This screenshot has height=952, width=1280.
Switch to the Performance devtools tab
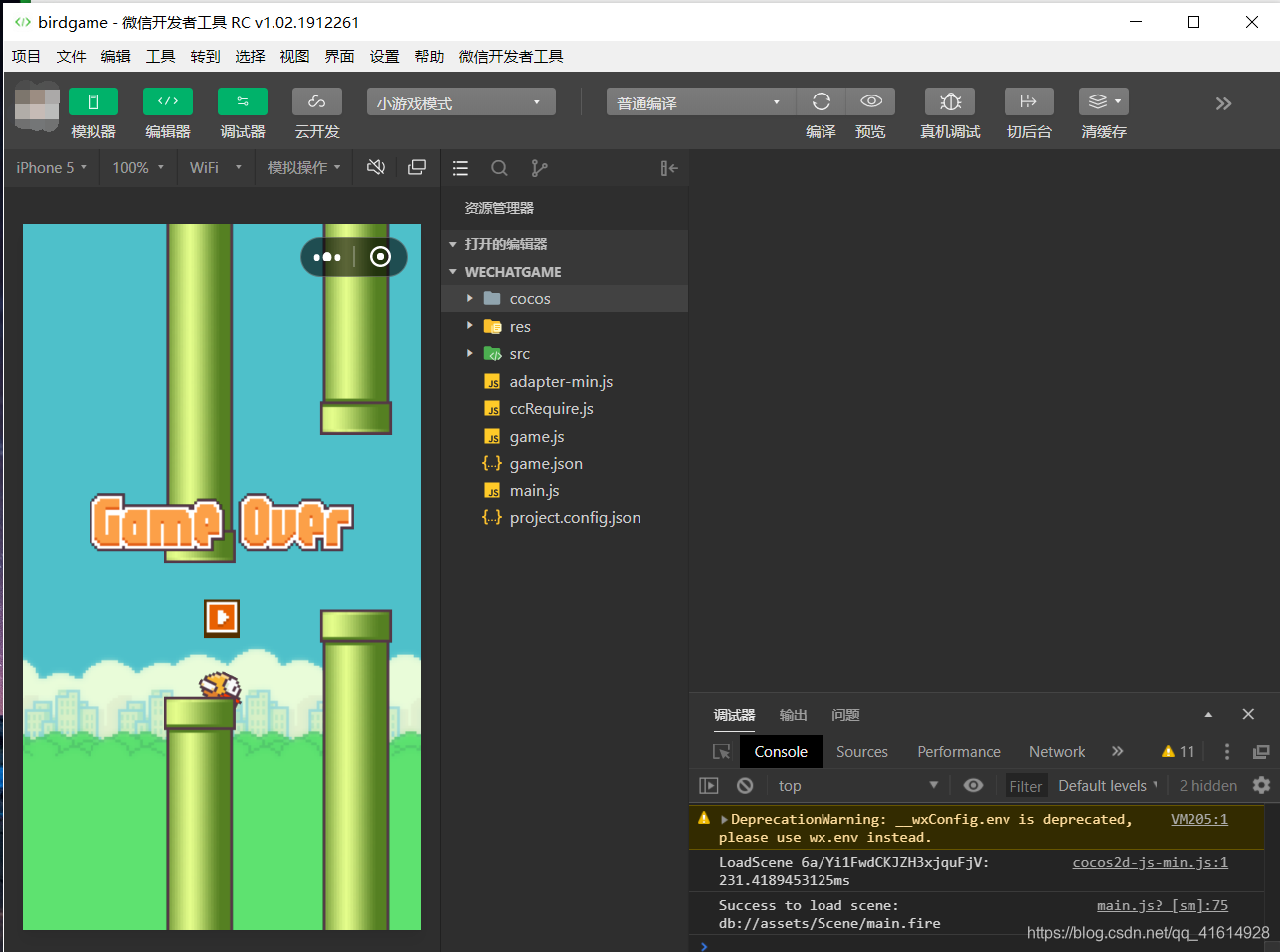959,752
